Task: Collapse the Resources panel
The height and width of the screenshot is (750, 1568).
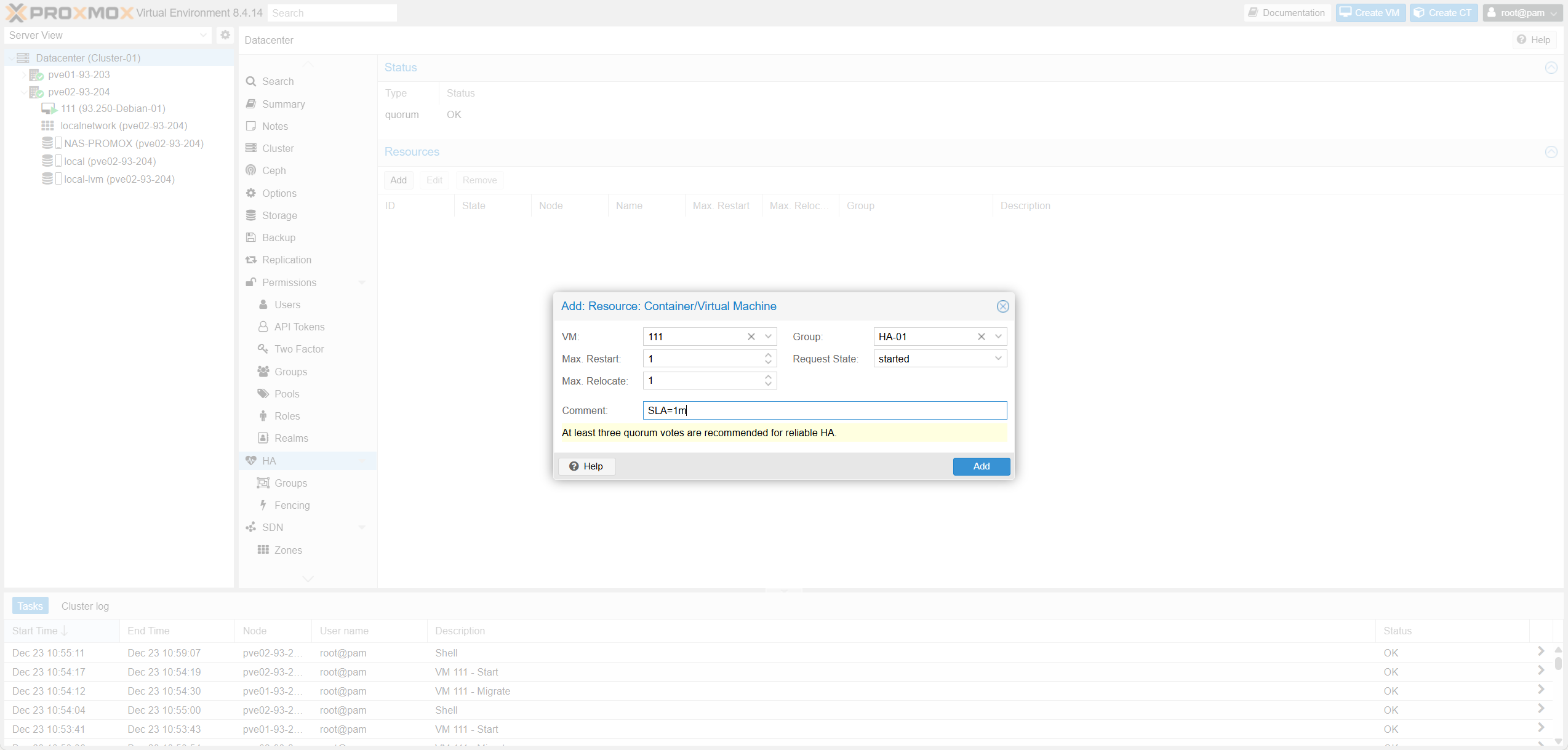Action: (x=1551, y=152)
